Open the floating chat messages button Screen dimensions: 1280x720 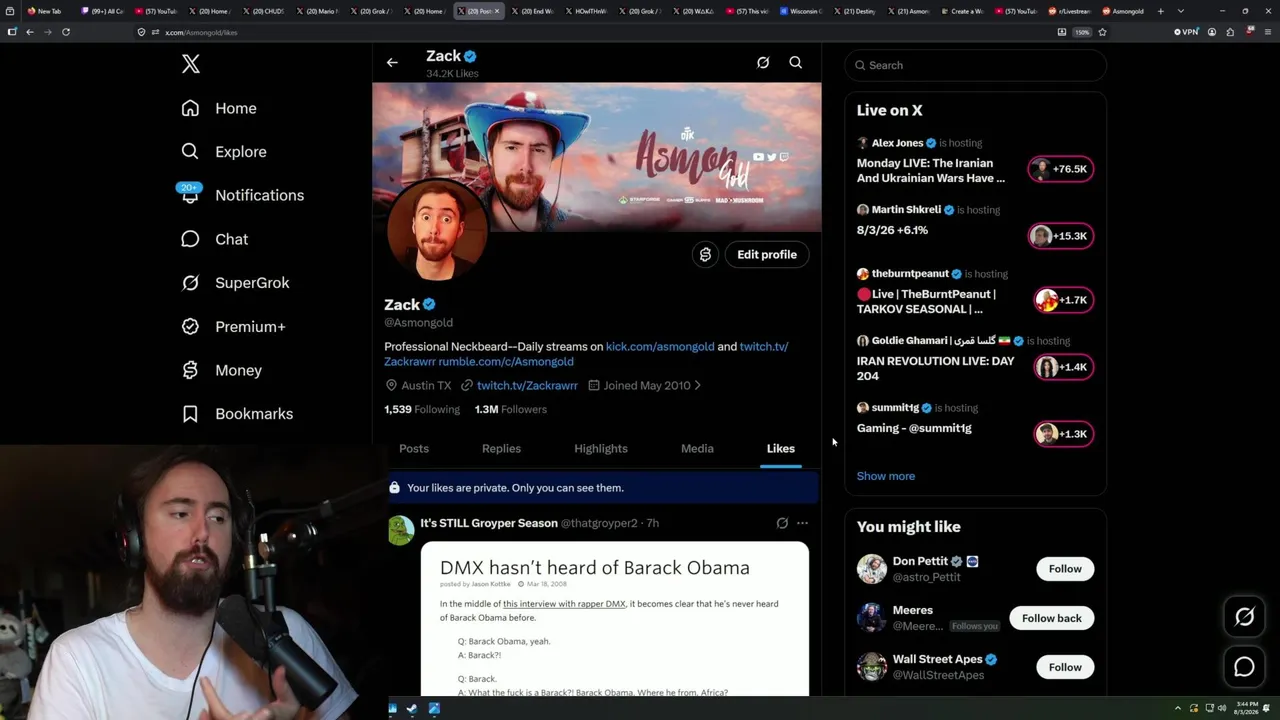click(1244, 666)
